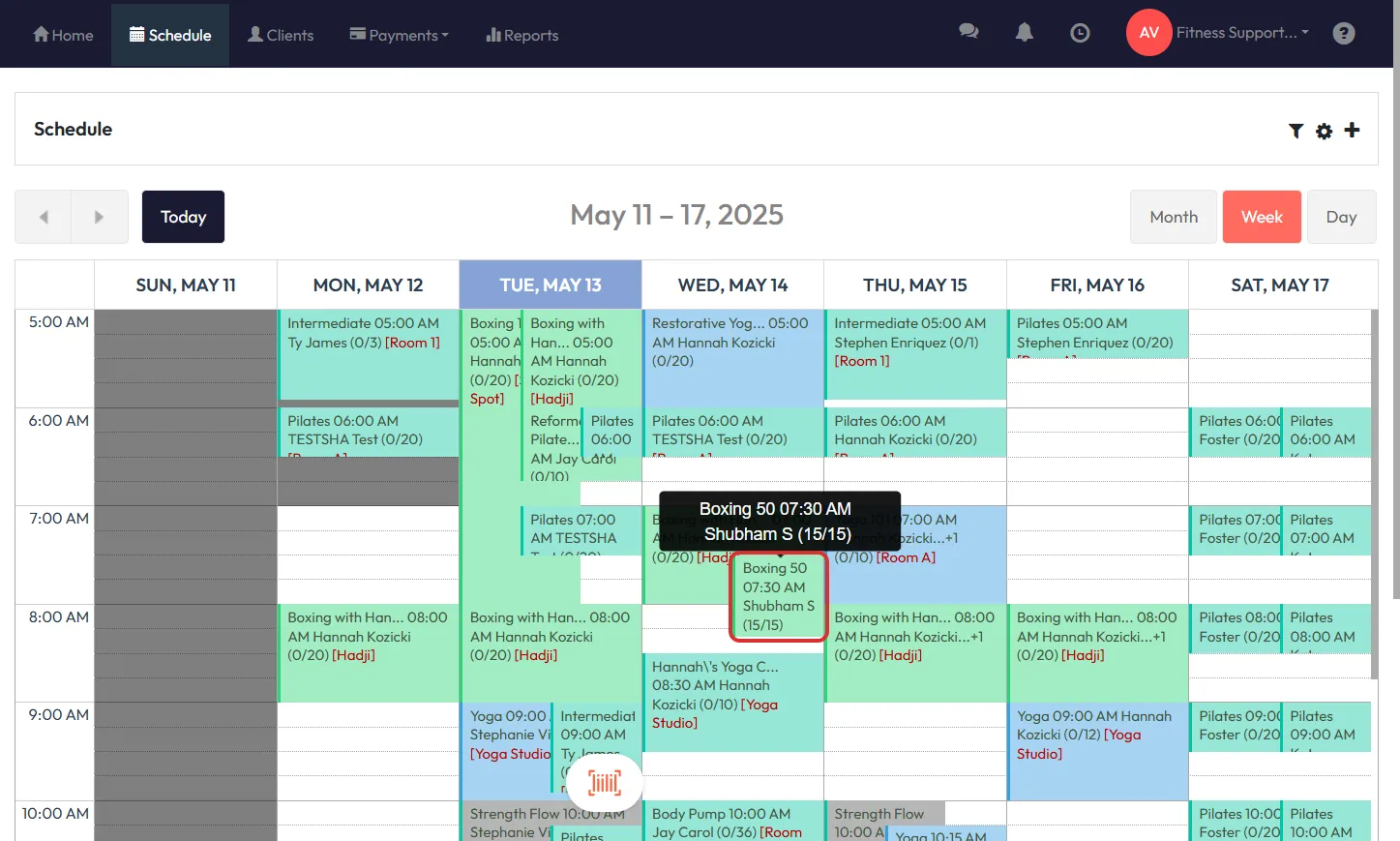Open the notifications bell
The image size is (1400, 841).
pyautogui.click(x=1024, y=33)
